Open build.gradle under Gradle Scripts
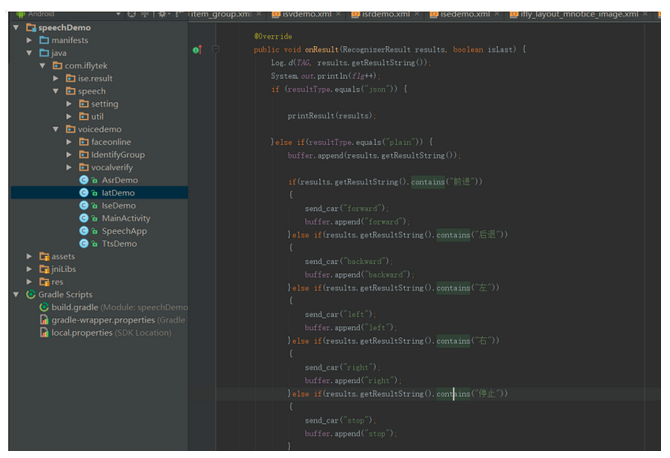 coord(74,307)
